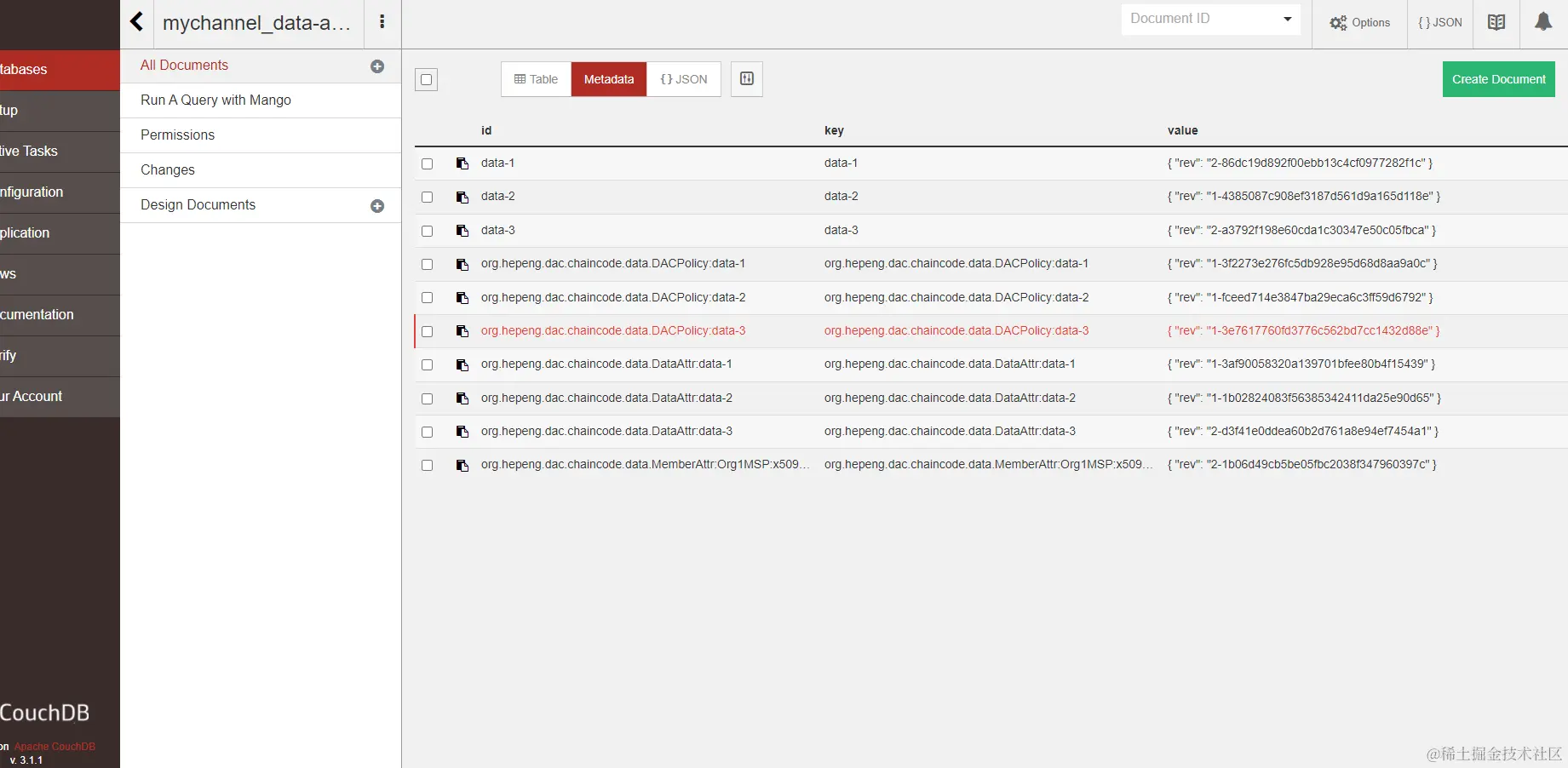Select checkbox for MemberAttr:Org1MSP row
This screenshot has height=768, width=1568.
428,466
